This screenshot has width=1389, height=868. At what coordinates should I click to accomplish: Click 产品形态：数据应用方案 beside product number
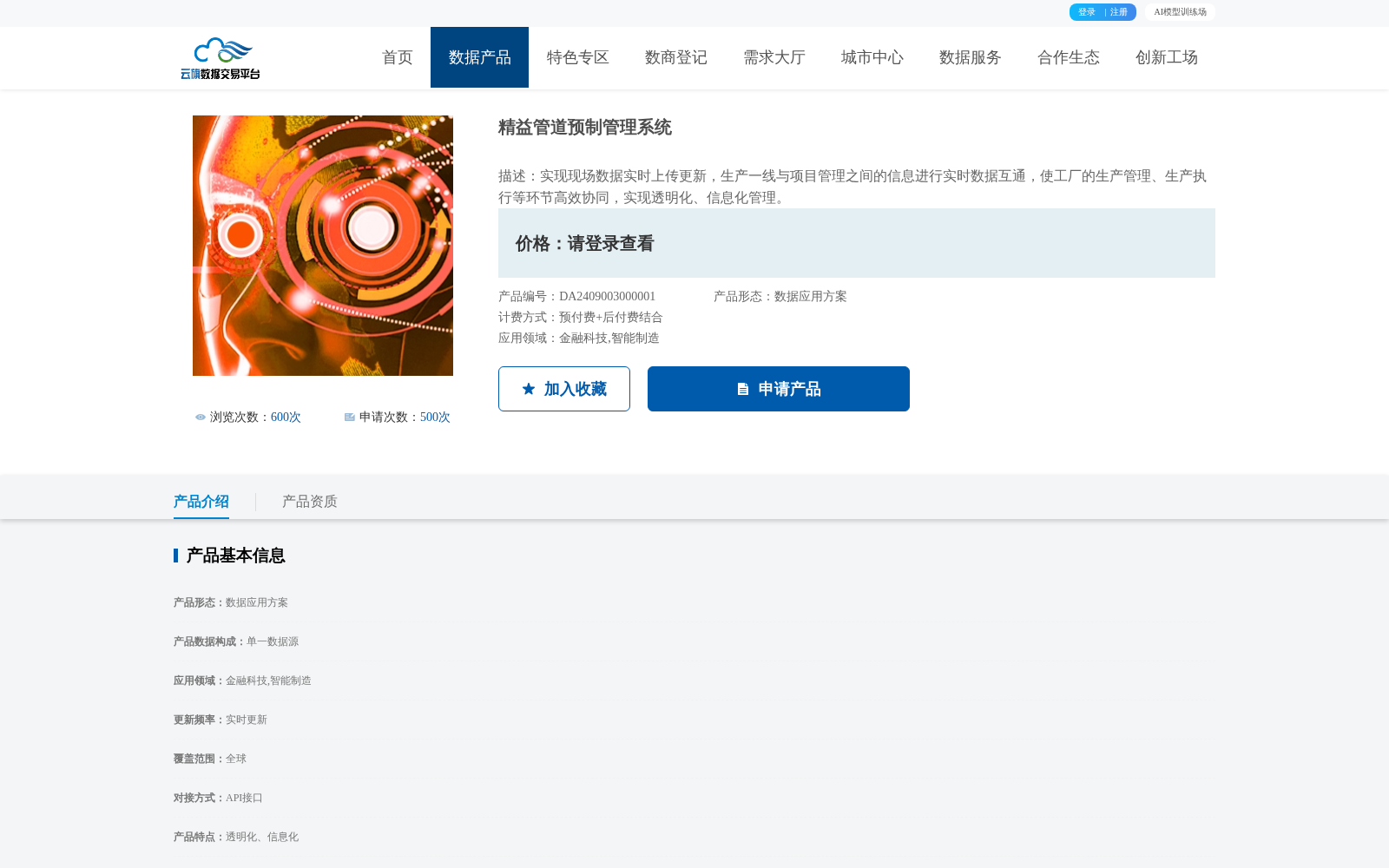pos(780,297)
